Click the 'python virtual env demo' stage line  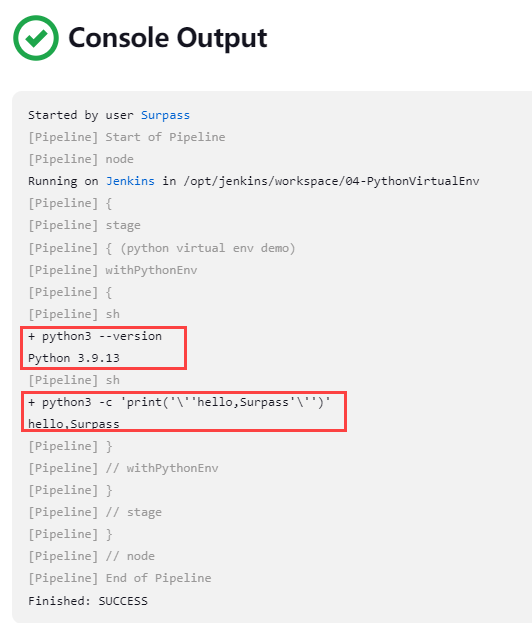162,248
